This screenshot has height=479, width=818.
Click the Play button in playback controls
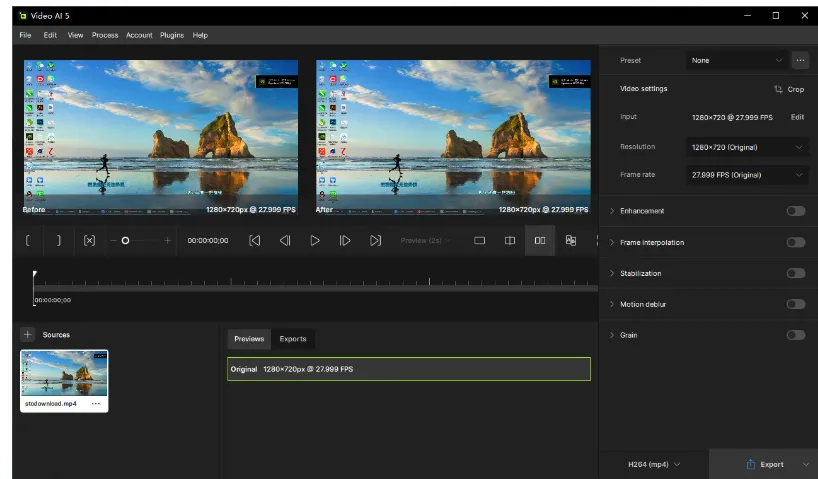[x=315, y=241]
